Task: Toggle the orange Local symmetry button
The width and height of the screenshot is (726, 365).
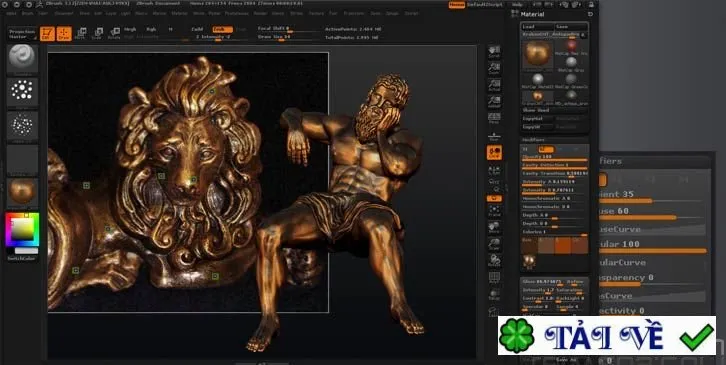Action: point(494,152)
